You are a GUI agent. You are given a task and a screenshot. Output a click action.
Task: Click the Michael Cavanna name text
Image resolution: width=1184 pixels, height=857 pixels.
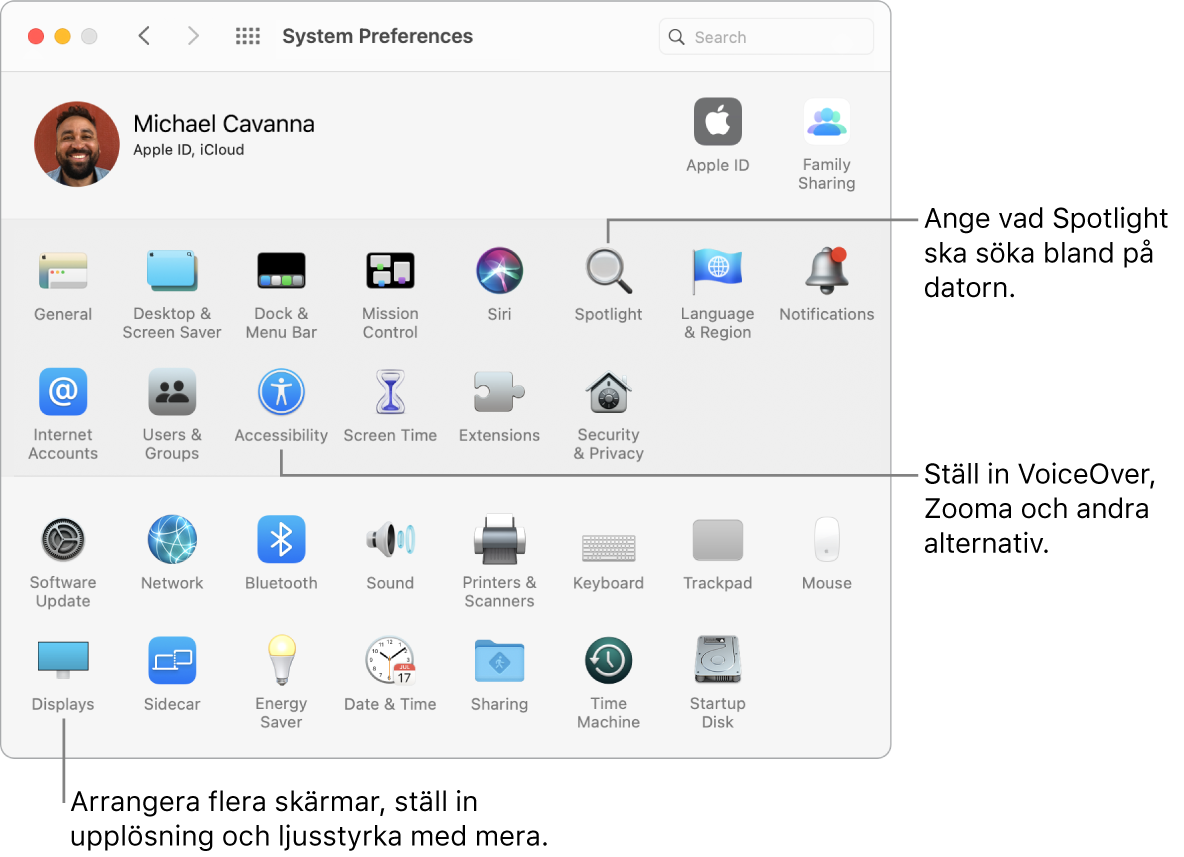coord(224,124)
